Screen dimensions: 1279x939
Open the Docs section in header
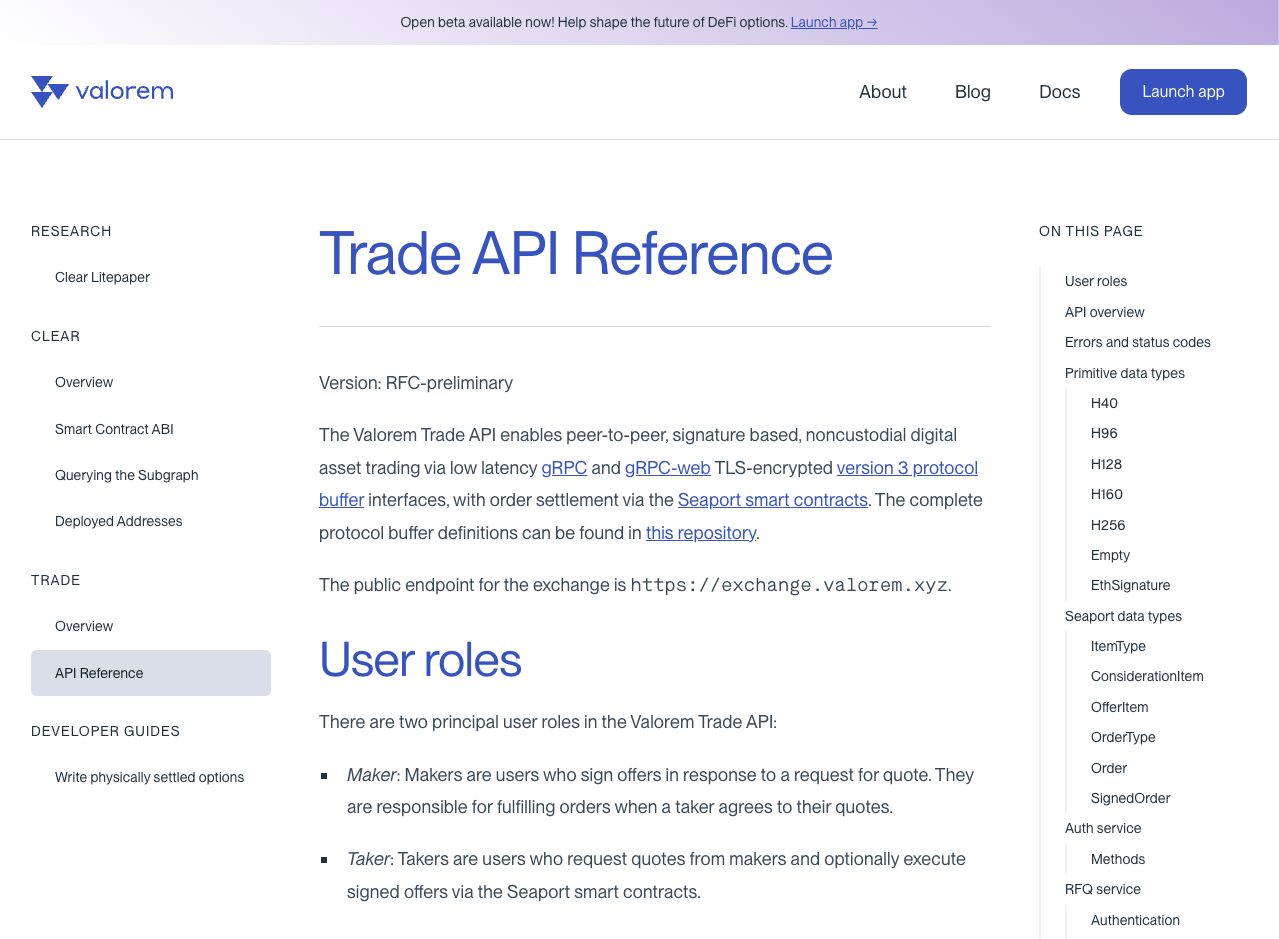1060,92
